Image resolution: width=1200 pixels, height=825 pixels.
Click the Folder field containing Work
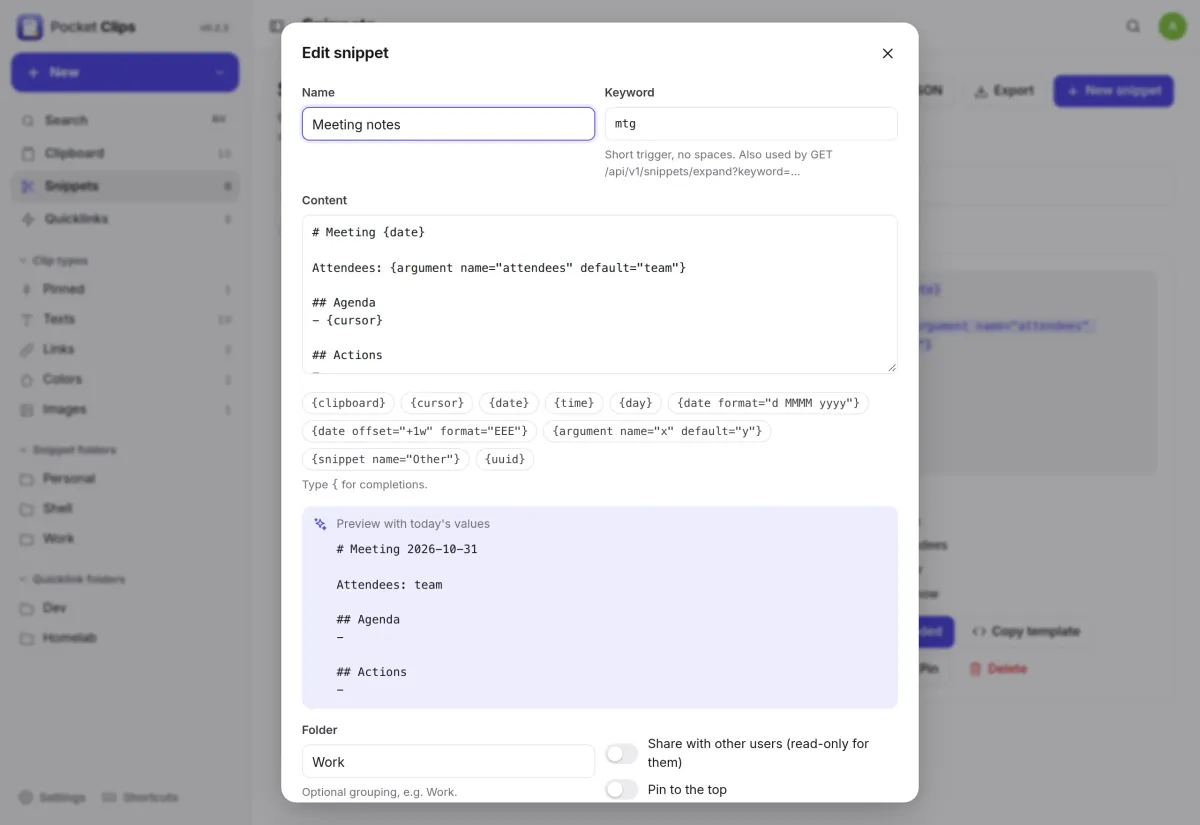coord(448,761)
